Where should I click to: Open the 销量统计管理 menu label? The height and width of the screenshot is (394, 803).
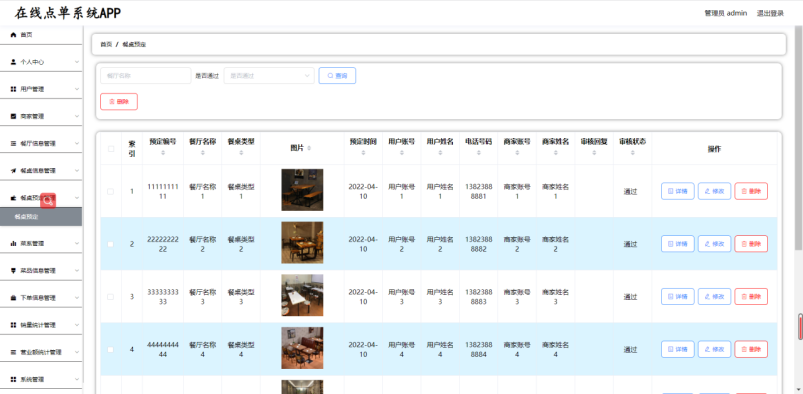coord(38,325)
